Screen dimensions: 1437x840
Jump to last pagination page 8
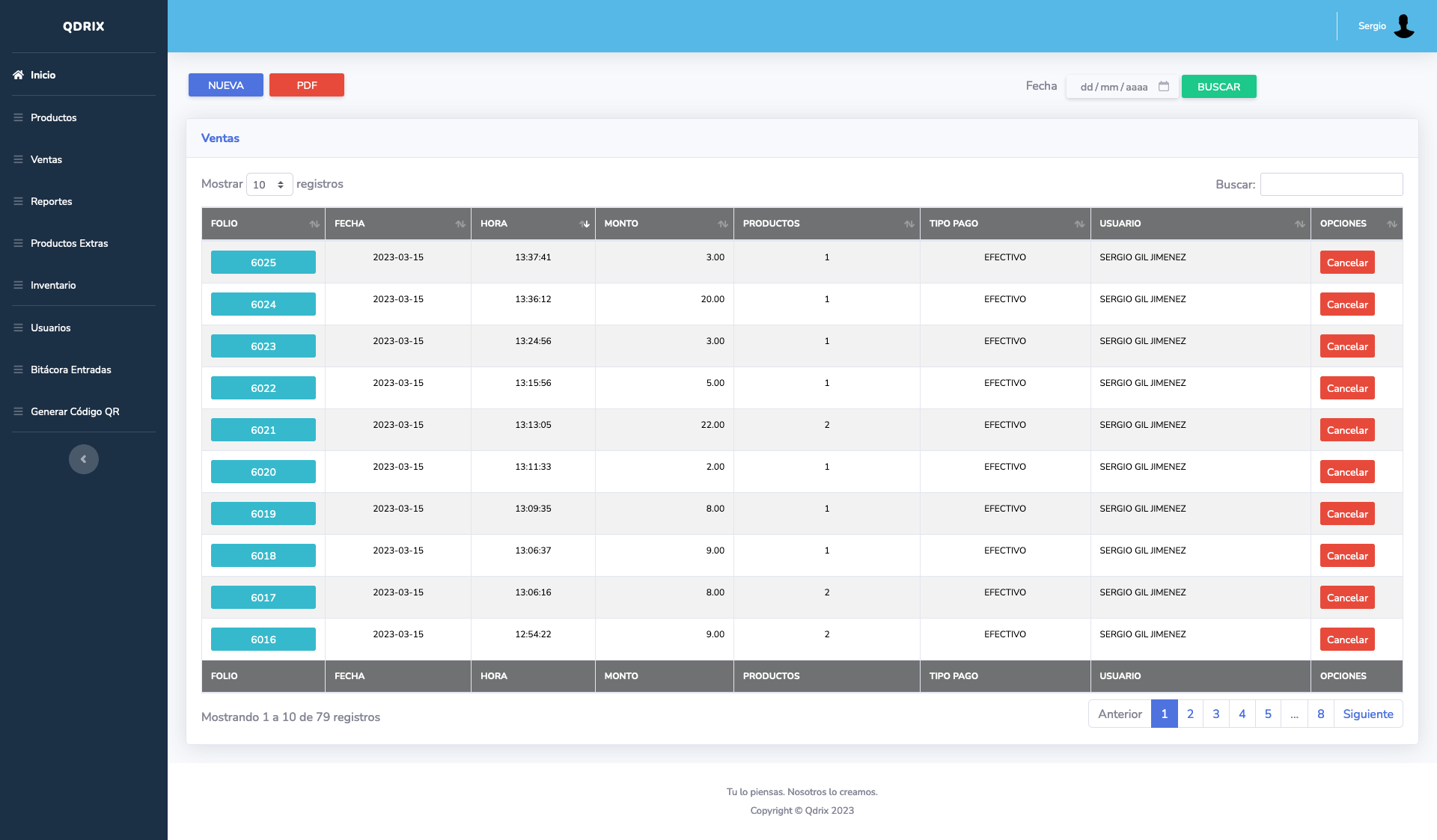[x=1321, y=714]
